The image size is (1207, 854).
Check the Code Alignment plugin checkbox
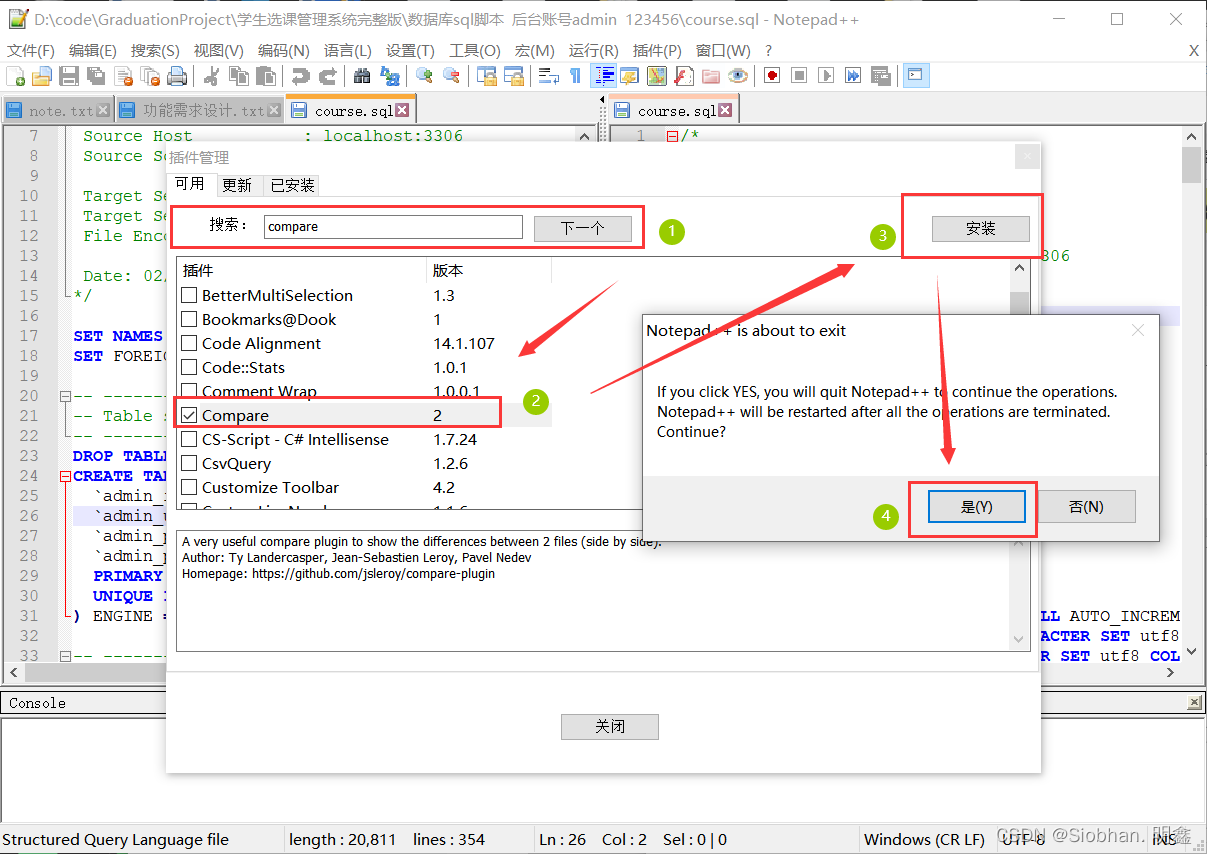click(x=189, y=343)
